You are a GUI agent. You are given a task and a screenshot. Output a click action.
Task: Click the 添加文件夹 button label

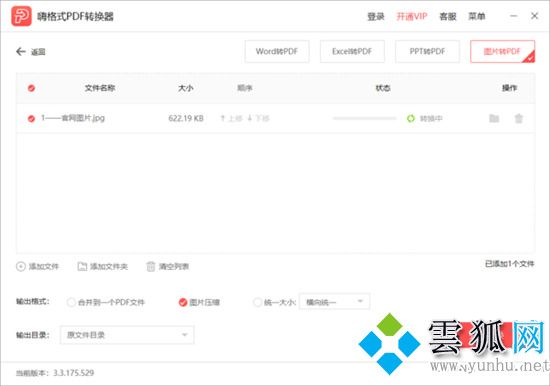(x=109, y=266)
